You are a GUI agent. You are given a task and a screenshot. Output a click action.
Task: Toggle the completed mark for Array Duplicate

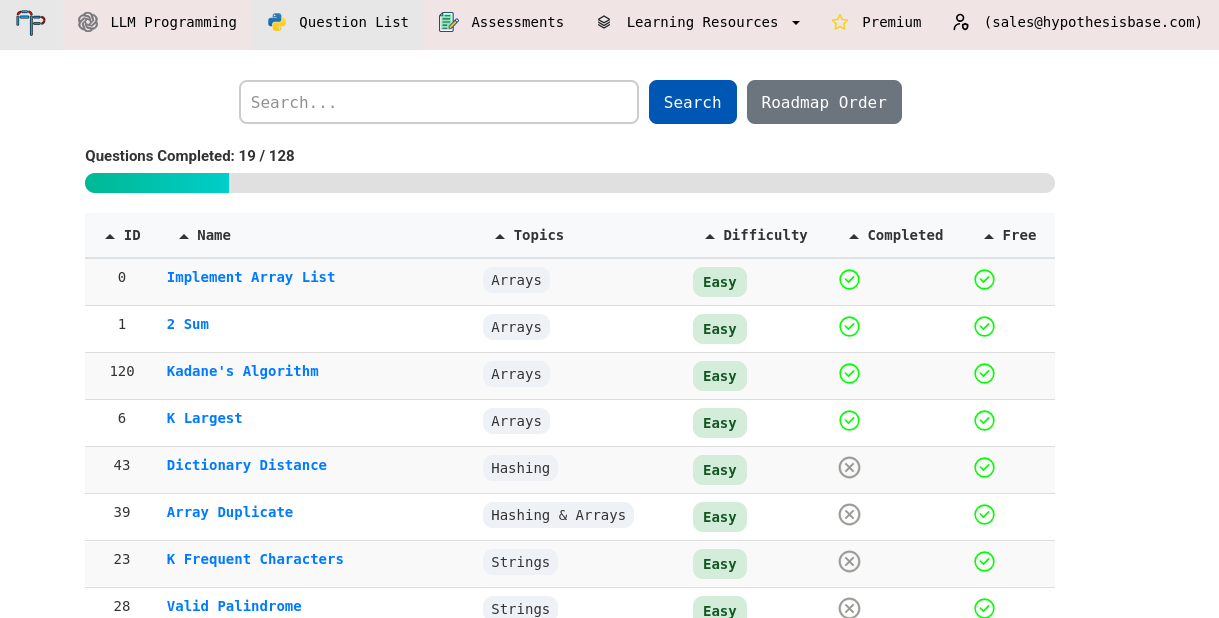[849, 514]
